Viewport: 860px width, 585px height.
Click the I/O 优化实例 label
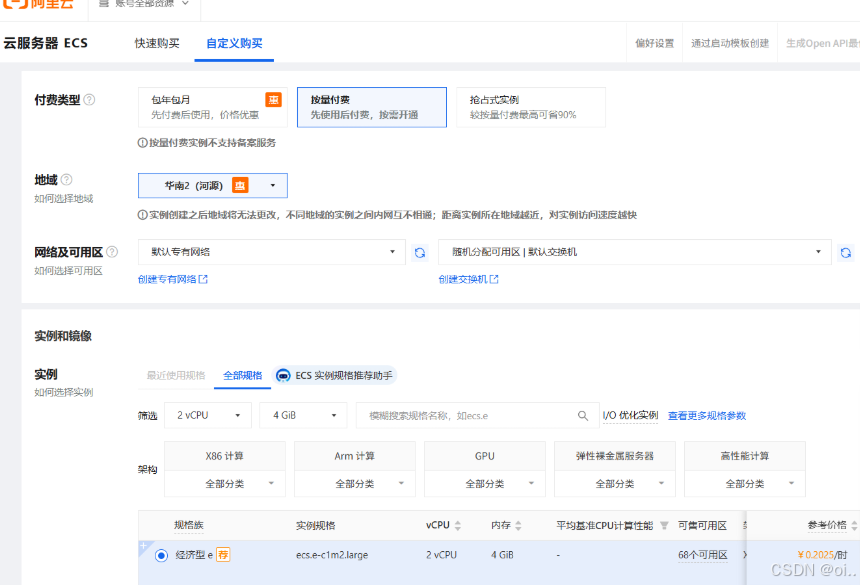point(630,416)
